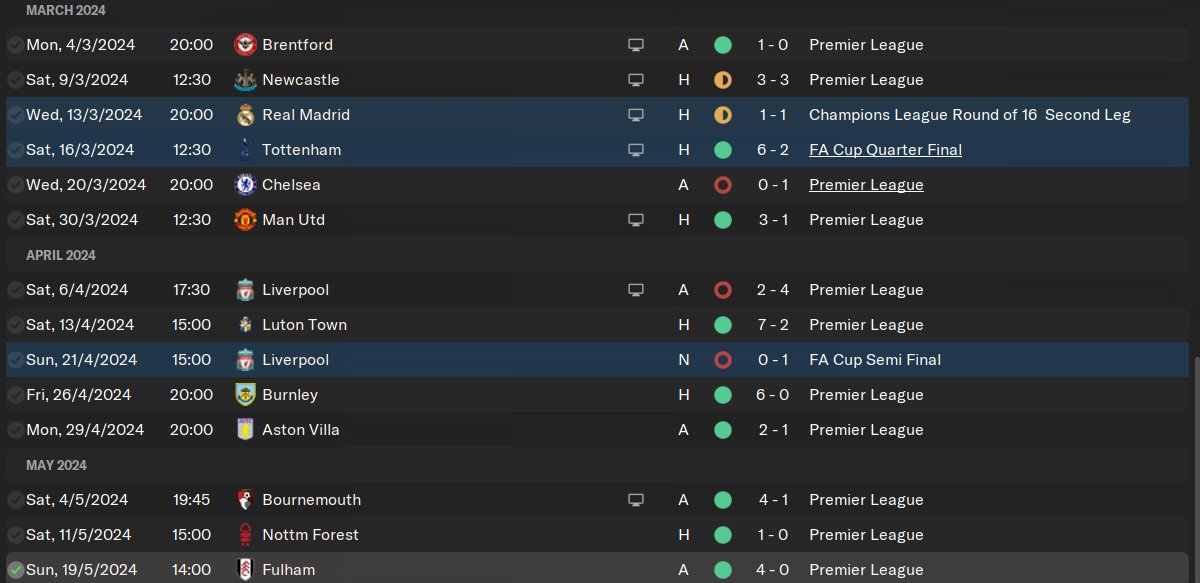
Task: Open the Real Madrid crest icon
Action: coord(245,115)
